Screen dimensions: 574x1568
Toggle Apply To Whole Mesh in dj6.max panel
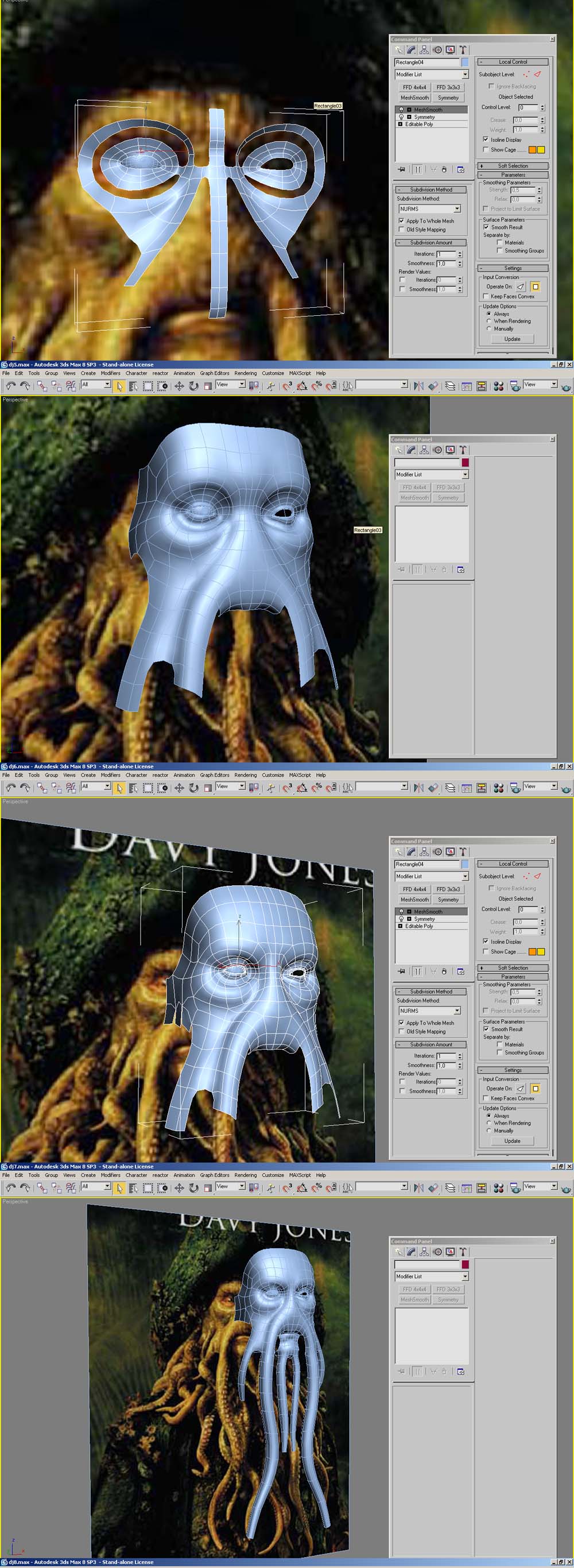(401, 1022)
